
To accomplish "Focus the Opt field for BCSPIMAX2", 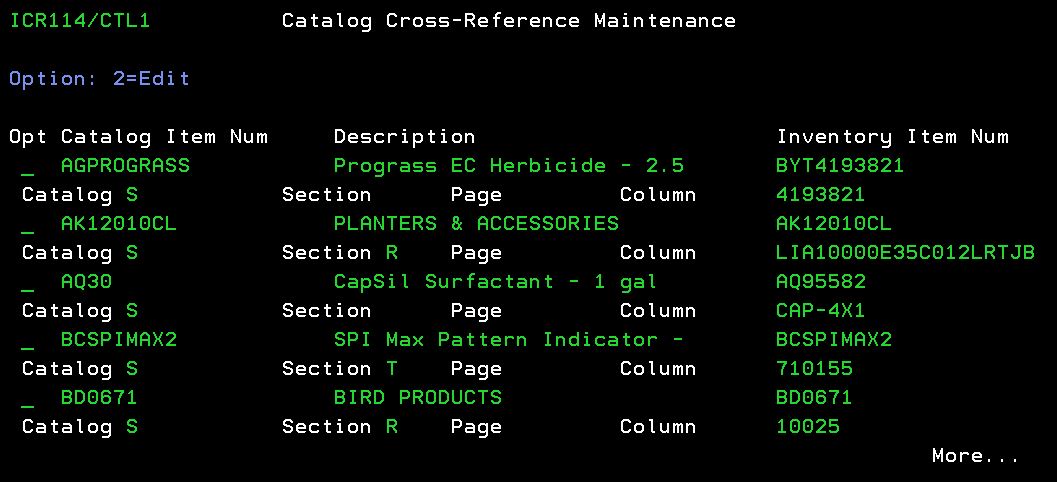I will [x=27, y=340].
